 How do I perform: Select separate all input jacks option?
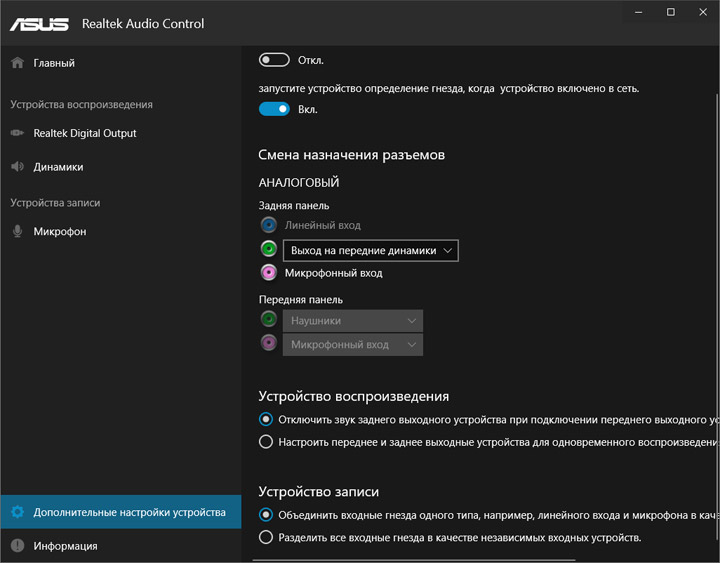[266, 538]
